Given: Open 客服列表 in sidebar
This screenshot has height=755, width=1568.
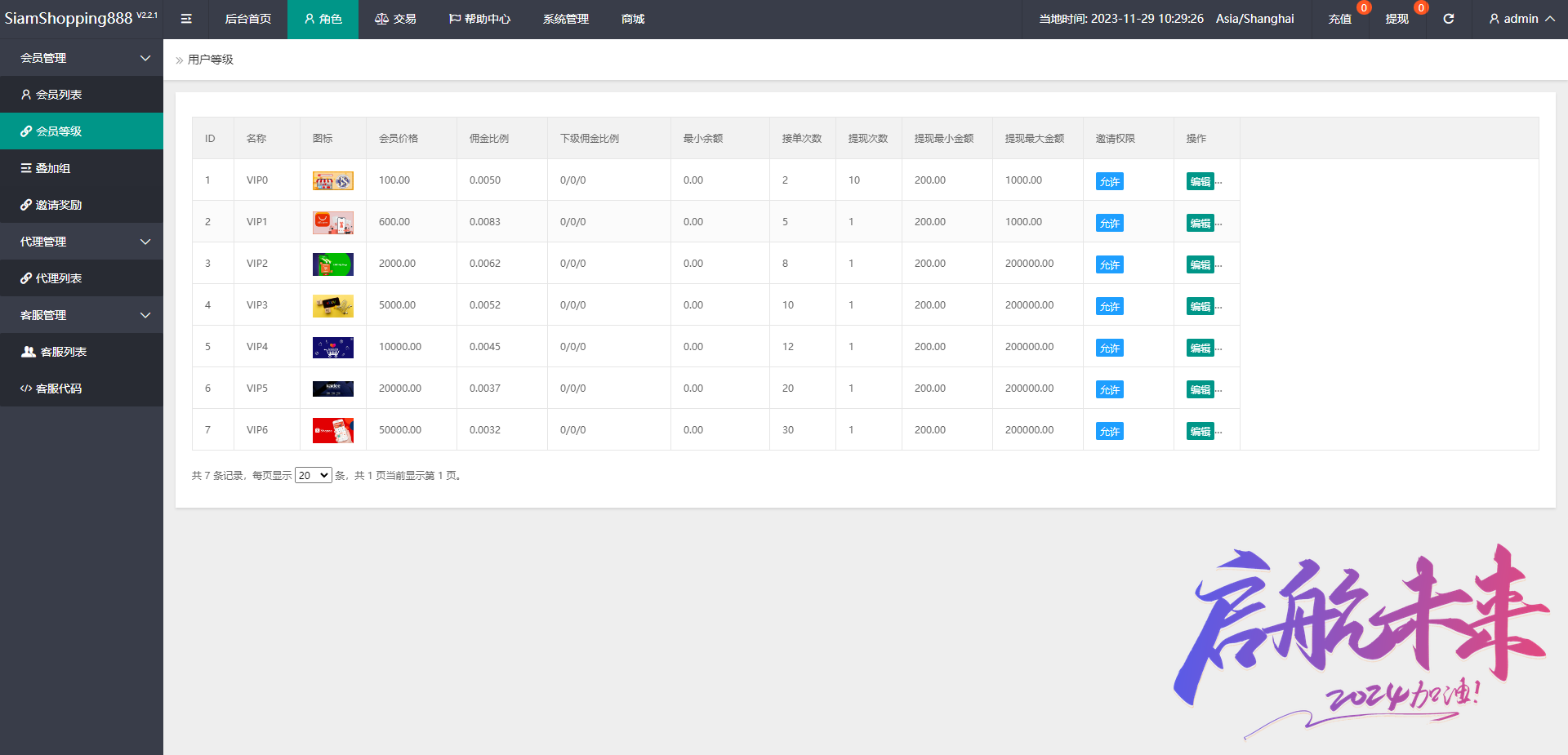Looking at the screenshot, I should pyautogui.click(x=82, y=352).
